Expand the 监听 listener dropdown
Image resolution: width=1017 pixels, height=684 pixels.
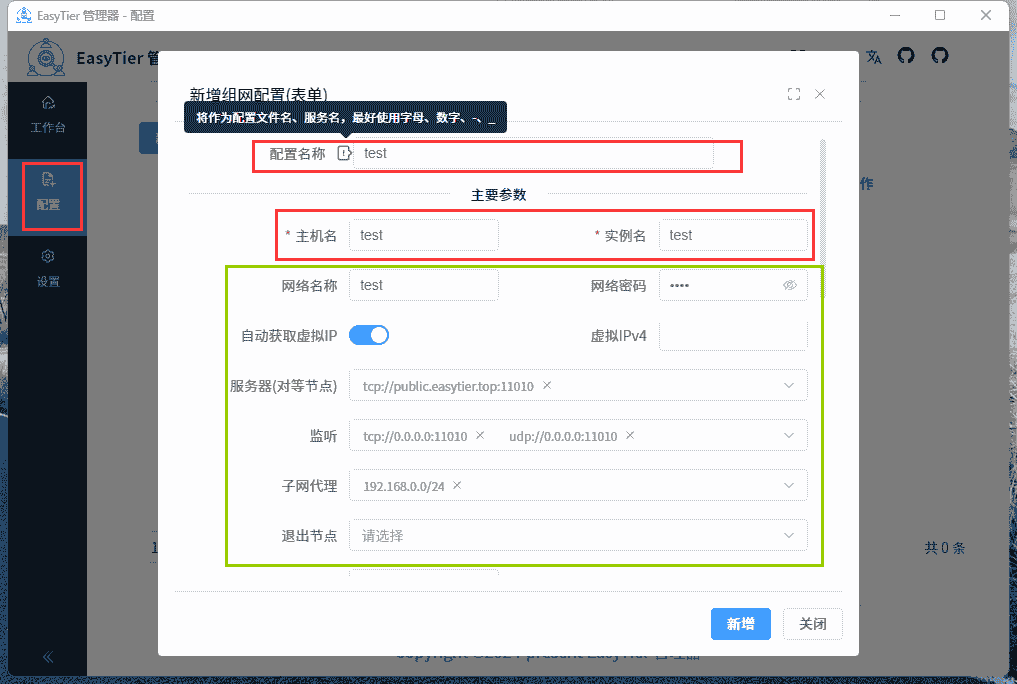790,435
